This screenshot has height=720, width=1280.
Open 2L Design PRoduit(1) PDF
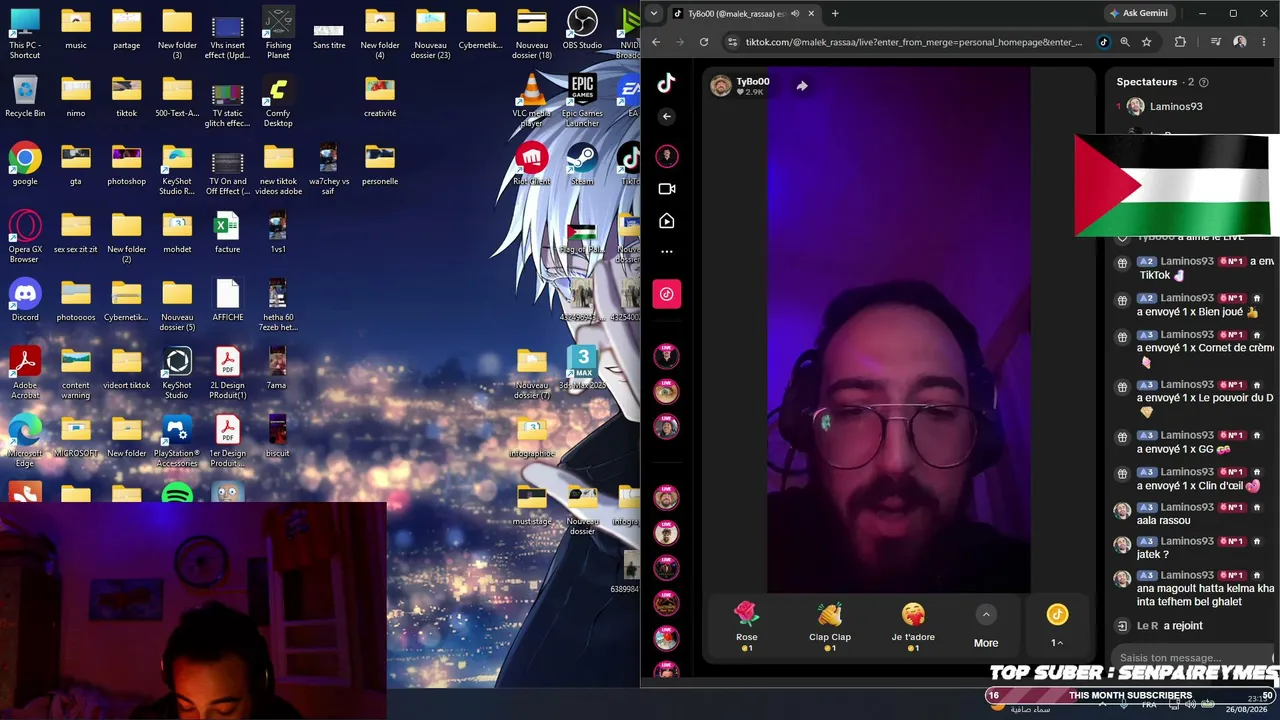pyautogui.click(x=227, y=373)
